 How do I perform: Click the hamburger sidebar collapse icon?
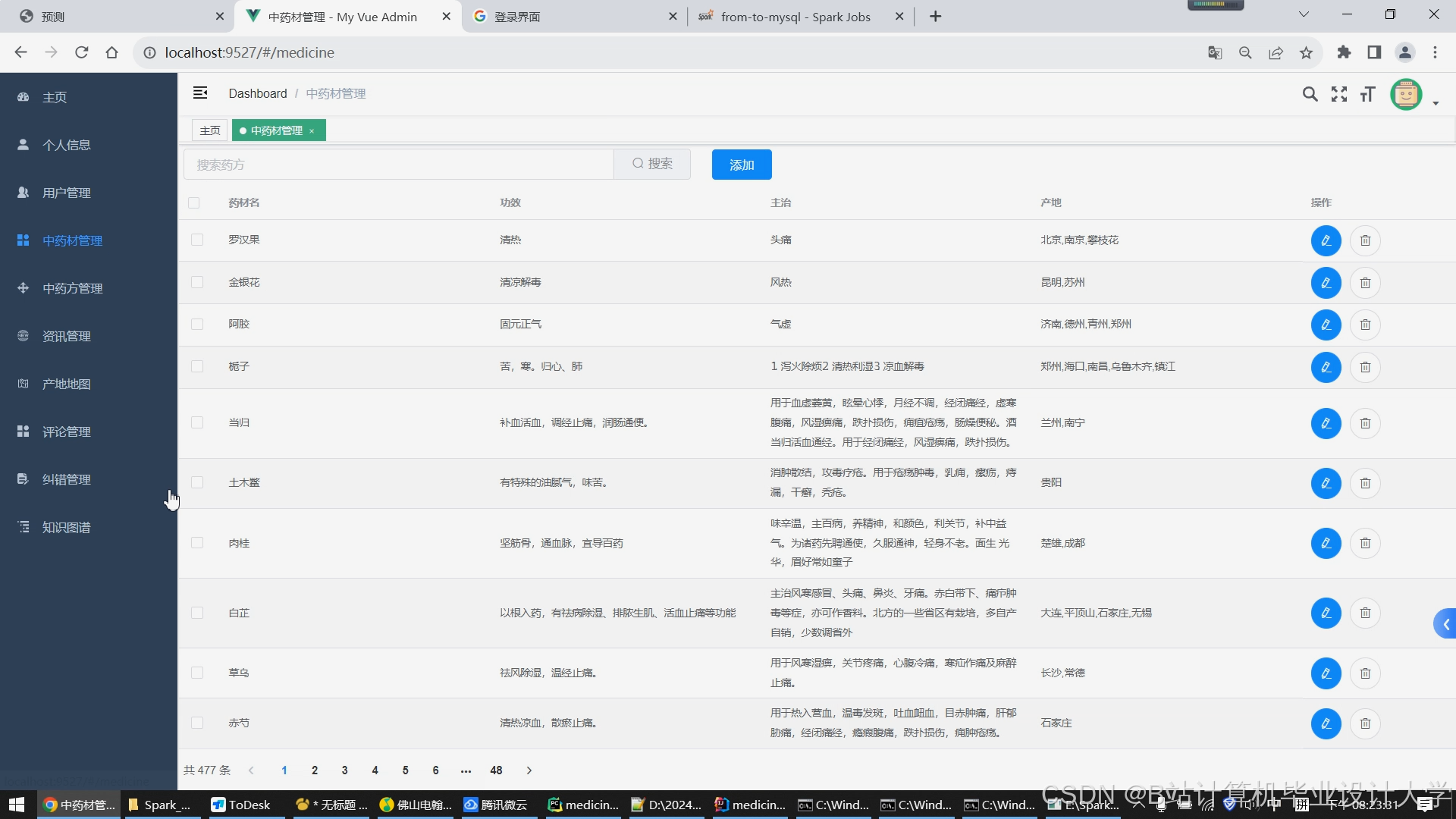[x=200, y=93]
